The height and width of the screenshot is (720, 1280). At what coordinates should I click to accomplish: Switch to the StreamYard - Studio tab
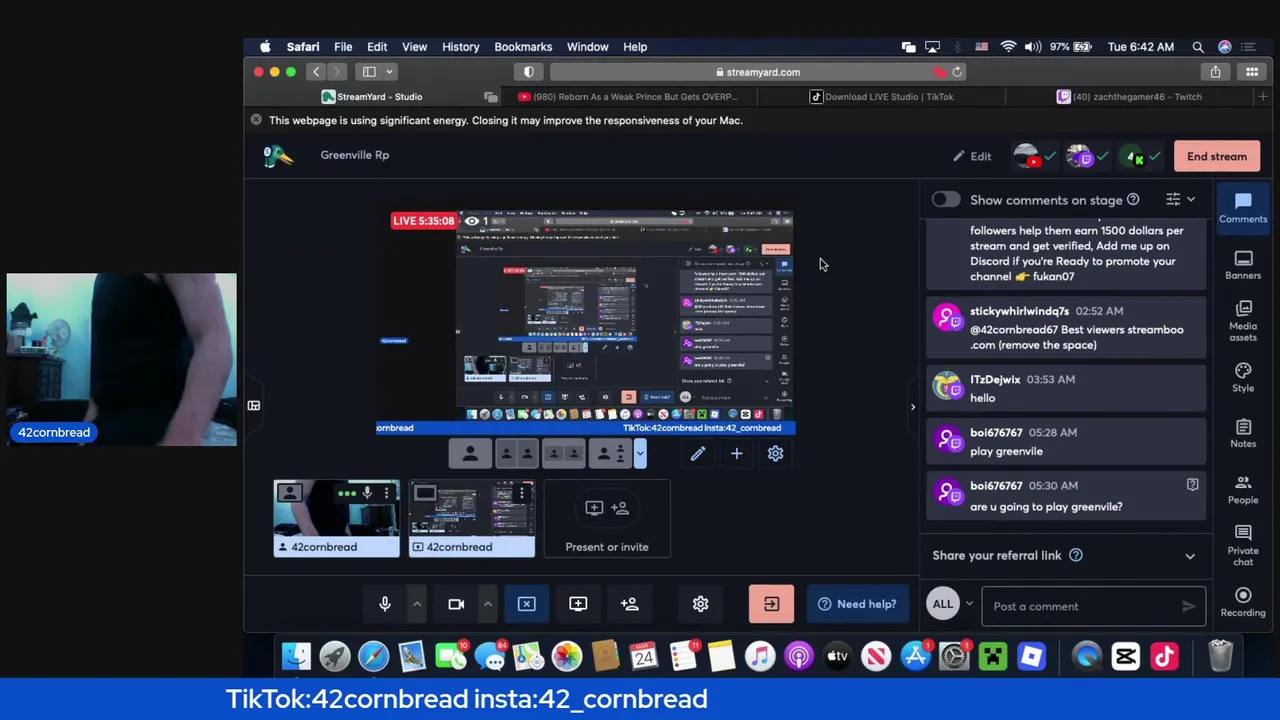[371, 97]
